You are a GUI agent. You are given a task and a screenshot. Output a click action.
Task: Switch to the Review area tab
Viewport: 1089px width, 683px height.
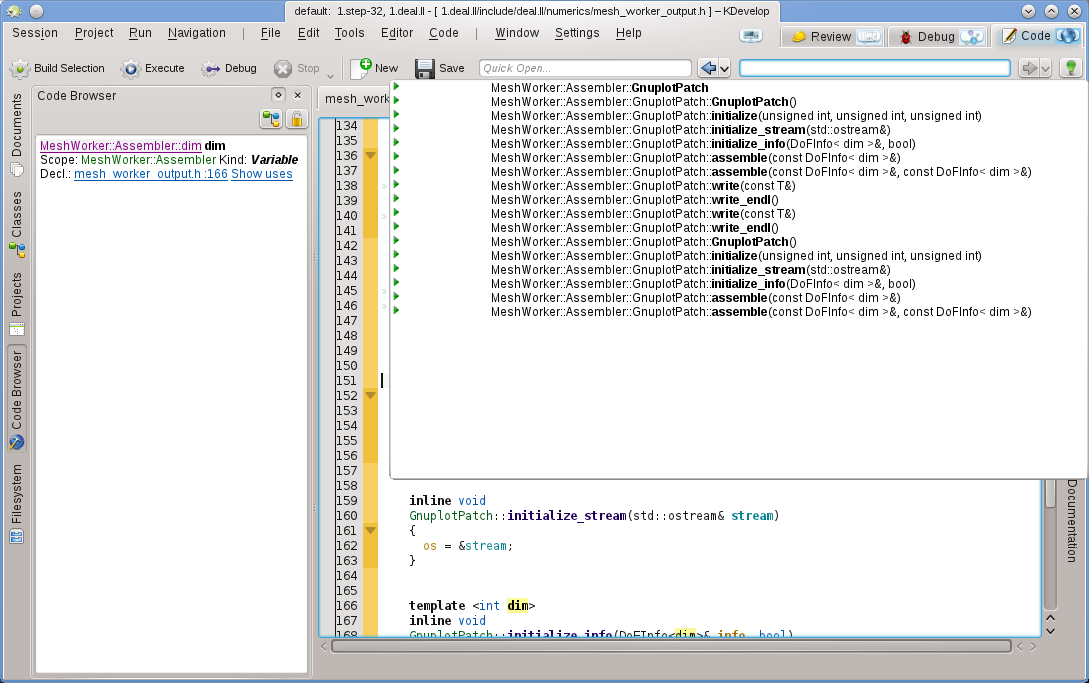834,36
